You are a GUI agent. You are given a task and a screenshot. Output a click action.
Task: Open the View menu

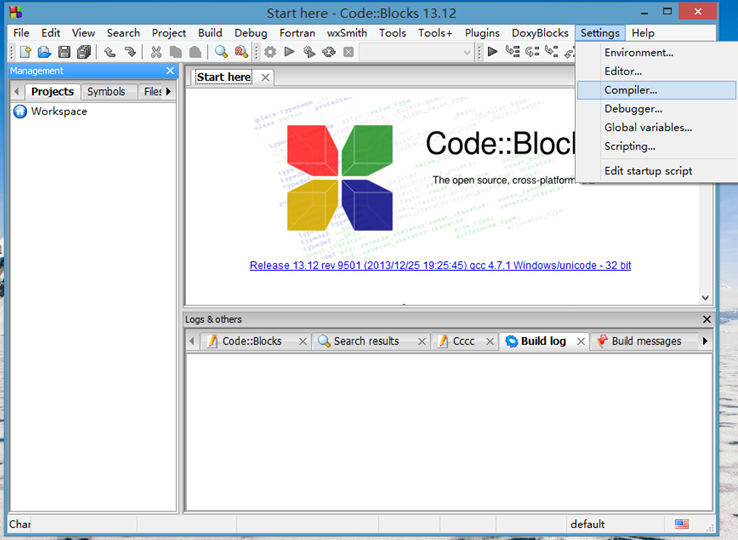coord(83,33)
